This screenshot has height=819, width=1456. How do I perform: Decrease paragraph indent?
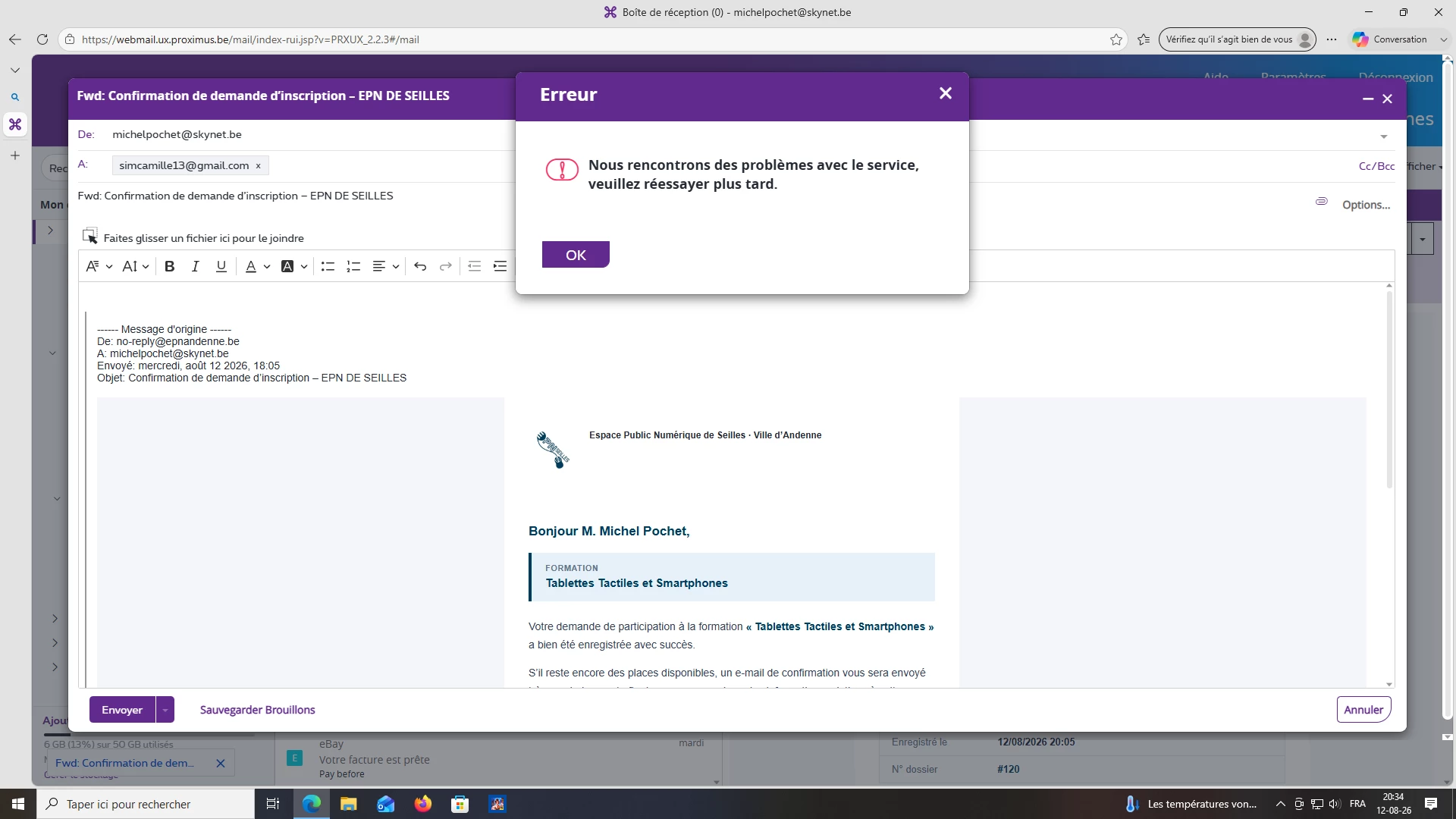474,266
